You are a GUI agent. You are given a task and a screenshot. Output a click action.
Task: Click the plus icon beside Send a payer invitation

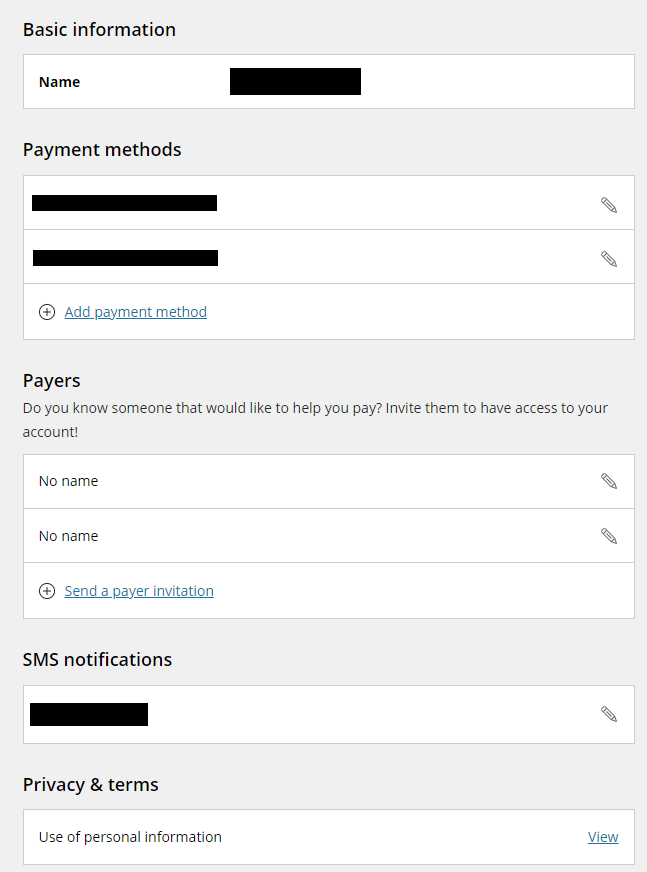(x=47, y=591)
